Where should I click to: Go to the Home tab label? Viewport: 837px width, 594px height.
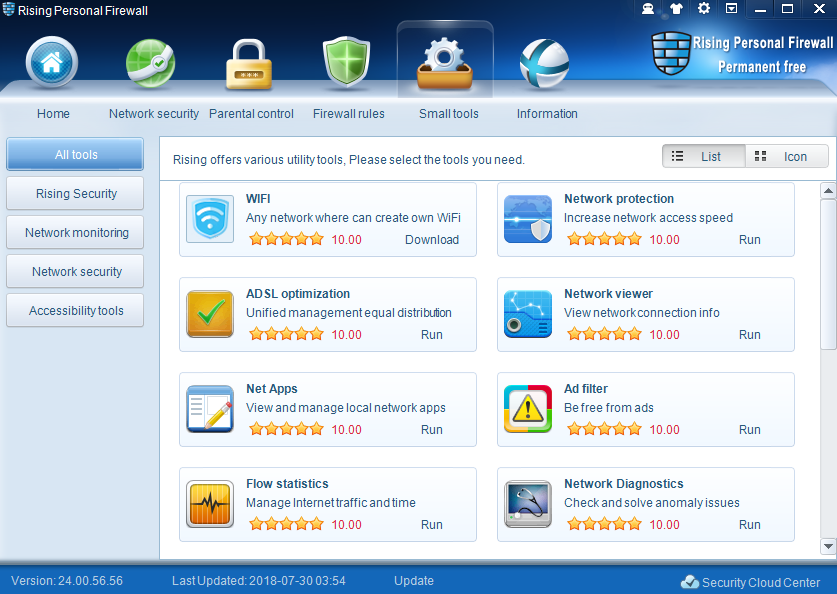[53, 114]
